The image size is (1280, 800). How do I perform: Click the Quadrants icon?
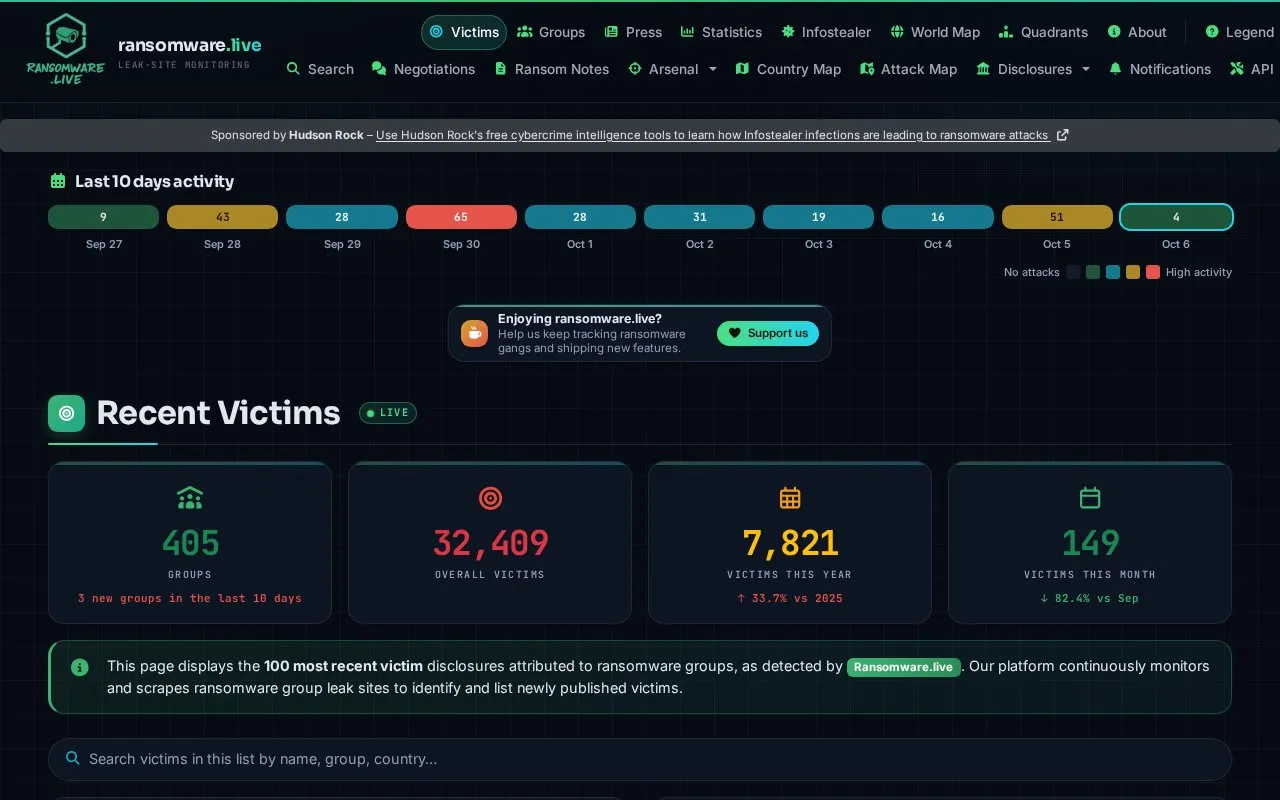click(x=1004, y=32)
